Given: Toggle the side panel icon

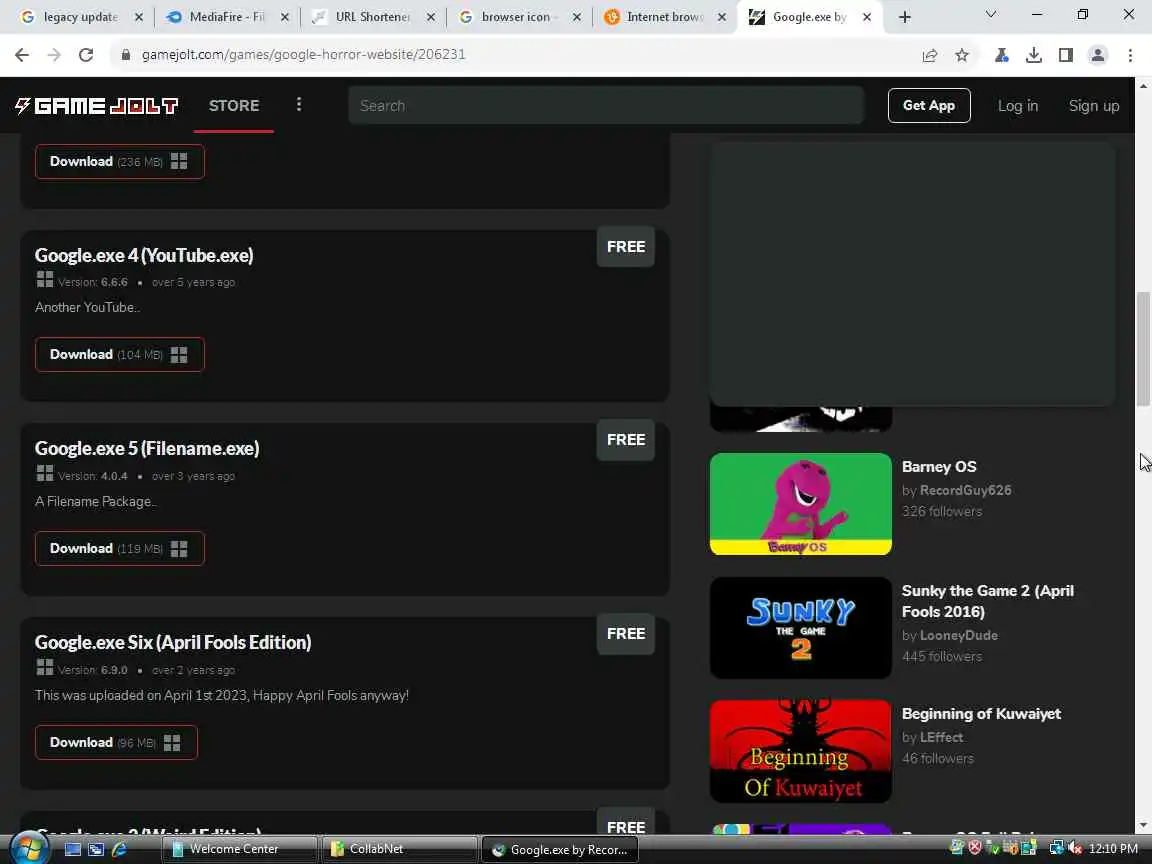Looking at the screenshot, I should click(x=1066, y=55).
